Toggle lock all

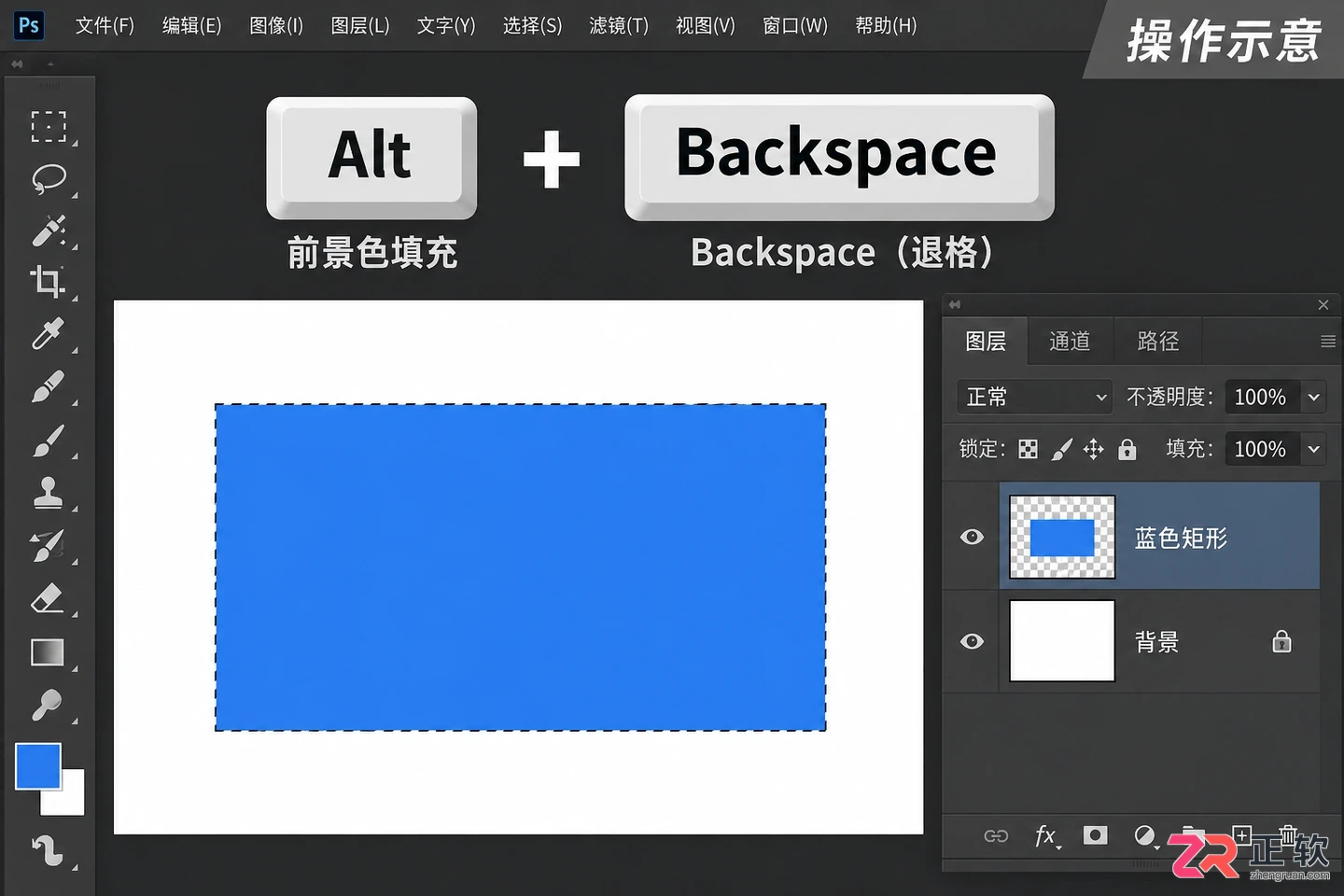[x=1127, y=450]
